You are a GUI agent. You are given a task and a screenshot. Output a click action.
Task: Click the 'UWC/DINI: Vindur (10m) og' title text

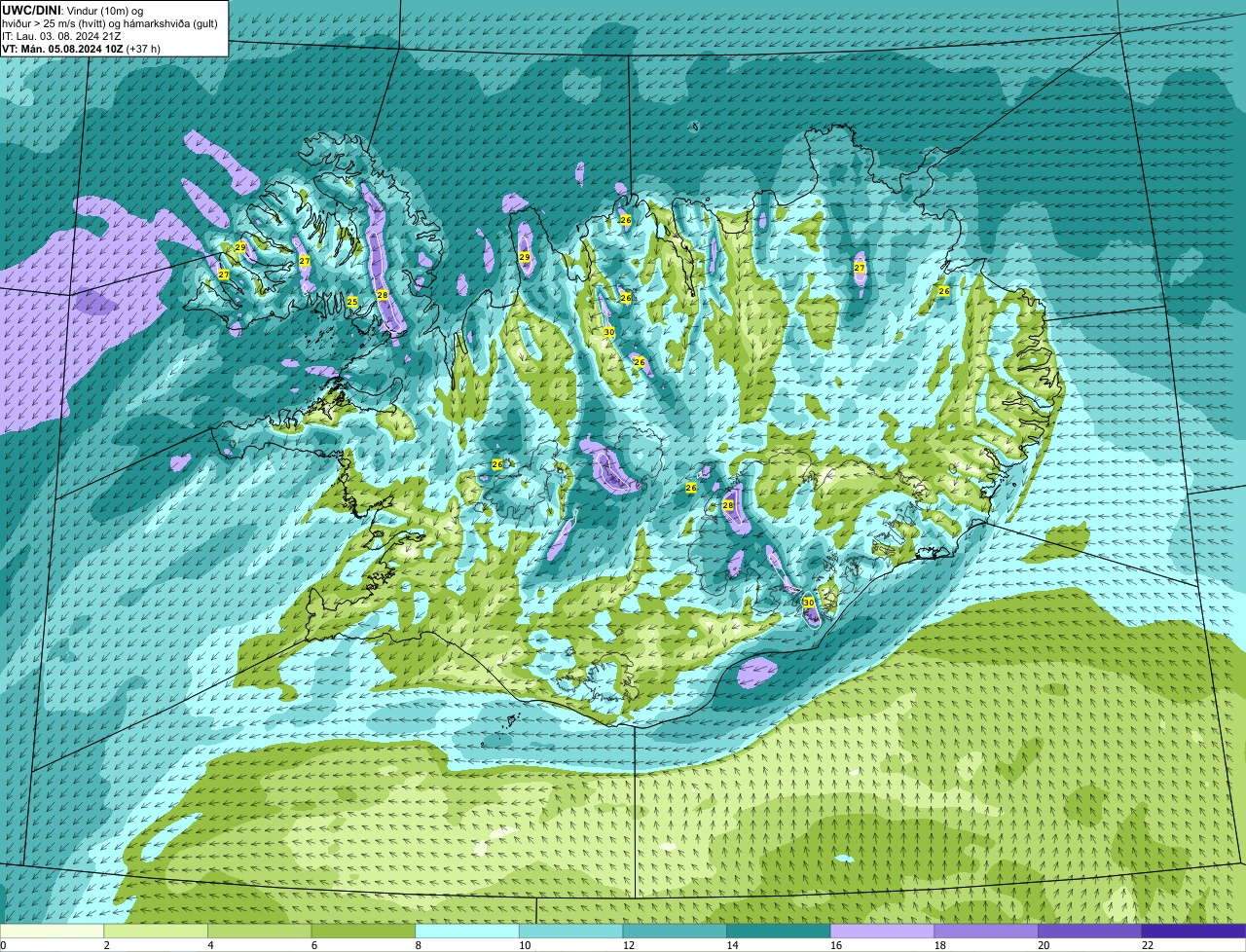pos(72,10)
